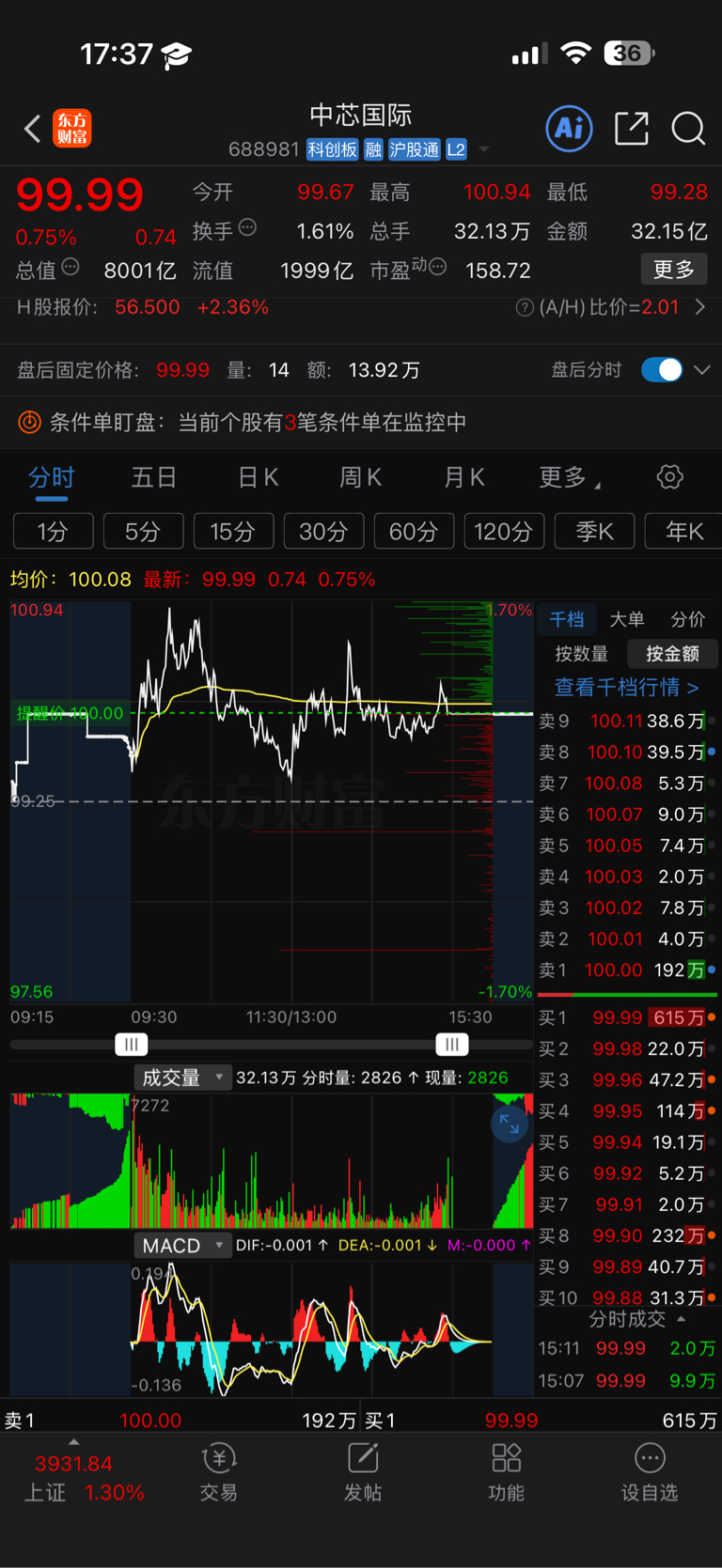
Task: Open the 成交量 indicator dropdown
Action: (x=182, y=1078)
